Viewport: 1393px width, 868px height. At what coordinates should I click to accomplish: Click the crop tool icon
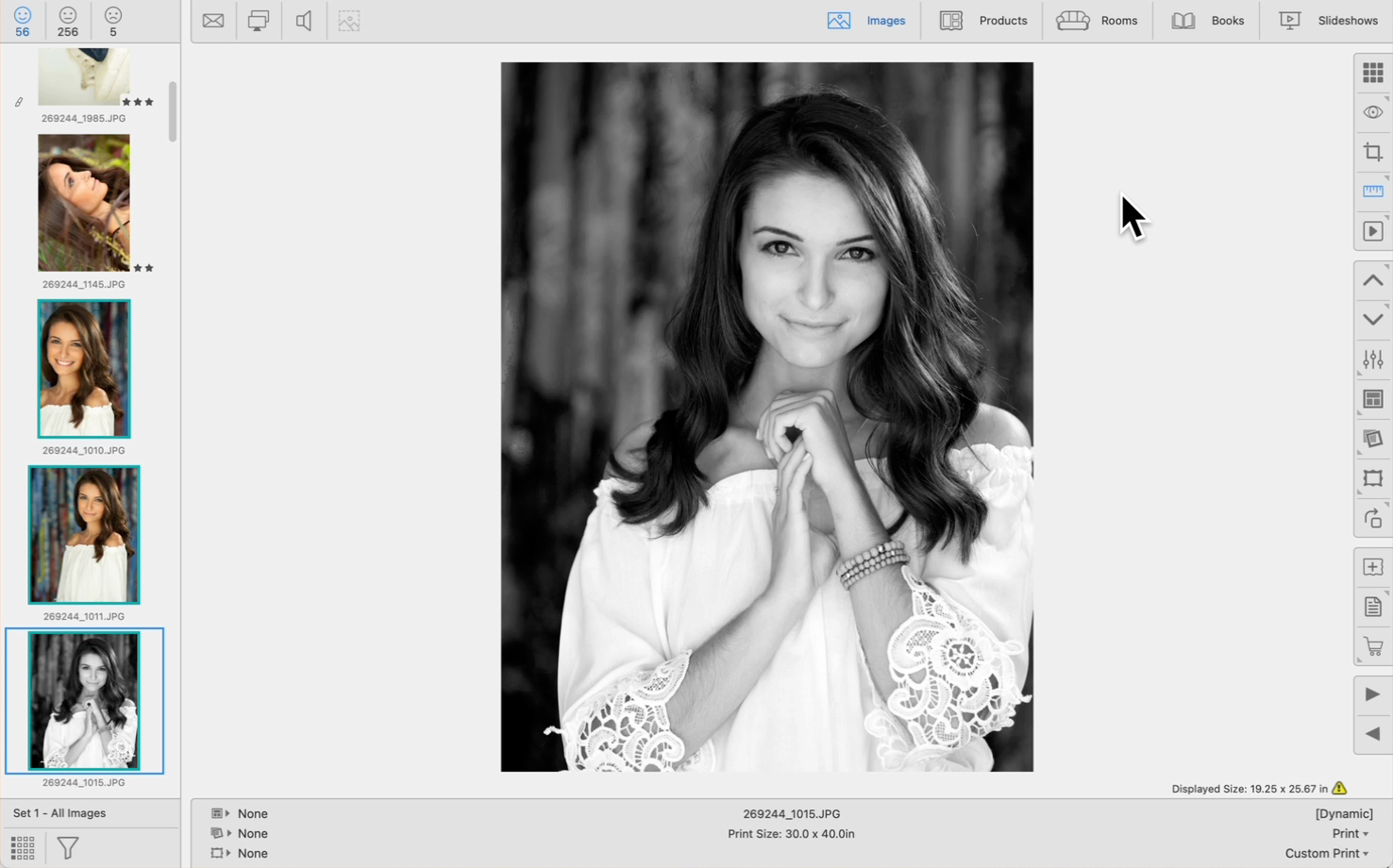click(x=1372, y=152)
